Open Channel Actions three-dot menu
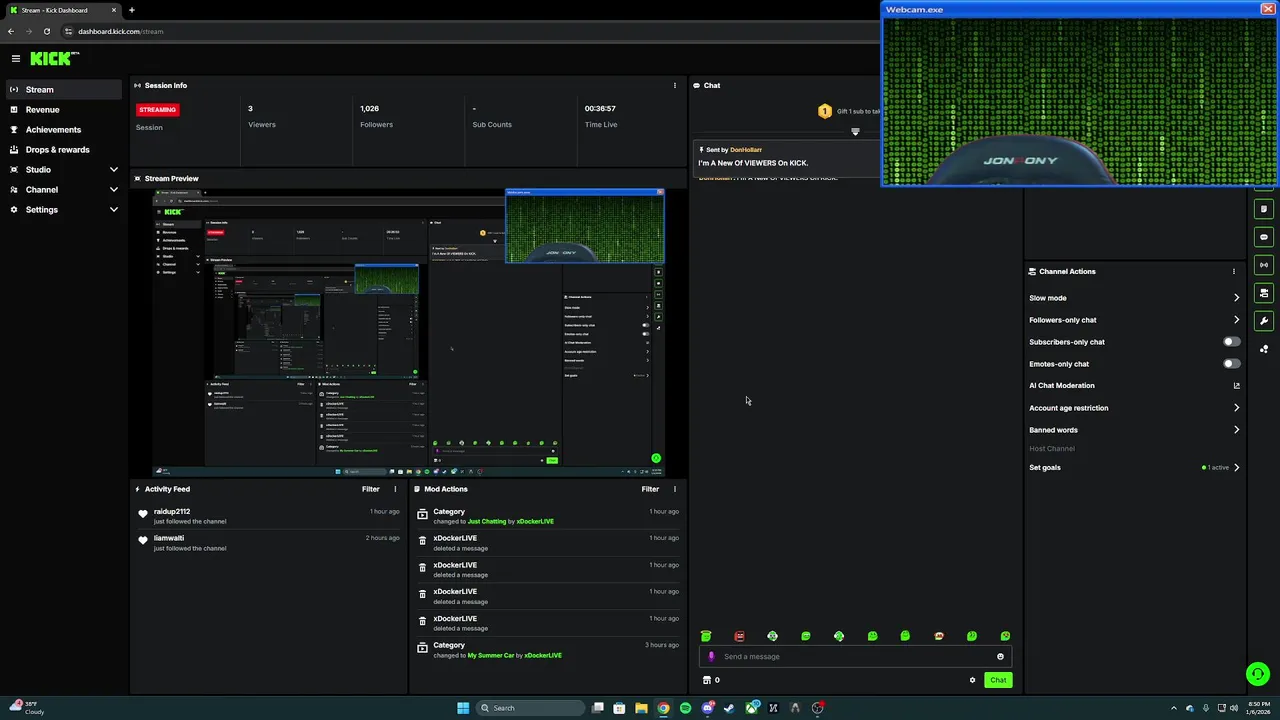The width and height of the screenshot is (1280, 720). (1234, 271)
